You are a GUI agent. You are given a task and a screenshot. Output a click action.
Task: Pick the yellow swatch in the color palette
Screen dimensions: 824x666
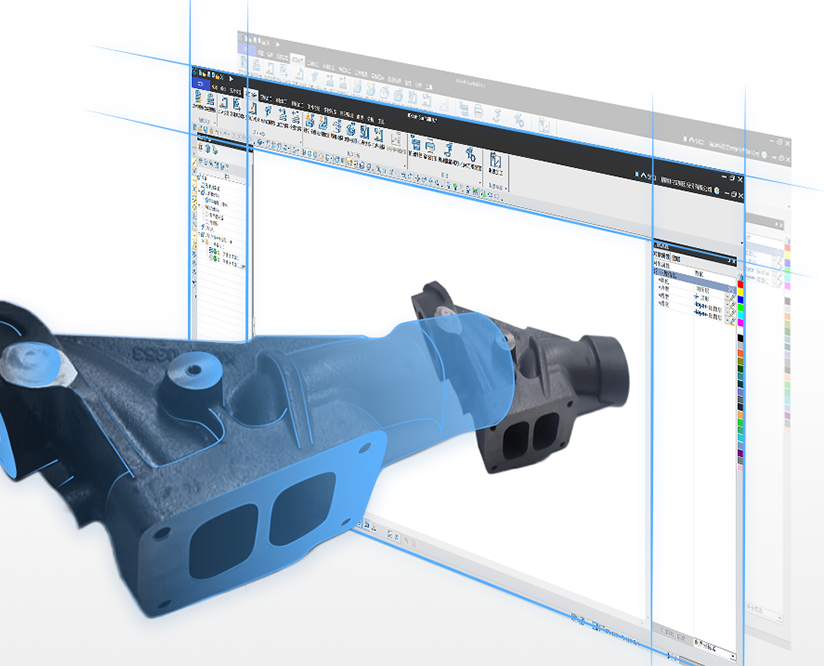click(x=740, y=292)
